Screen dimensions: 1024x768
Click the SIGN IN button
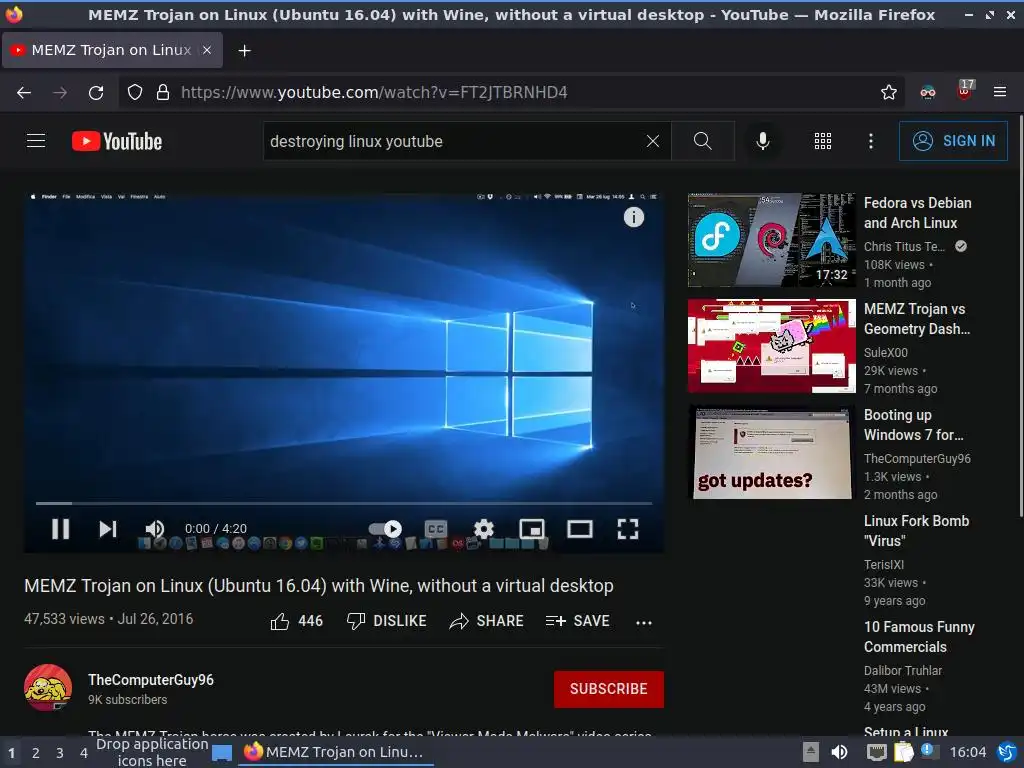coord(953,141)
